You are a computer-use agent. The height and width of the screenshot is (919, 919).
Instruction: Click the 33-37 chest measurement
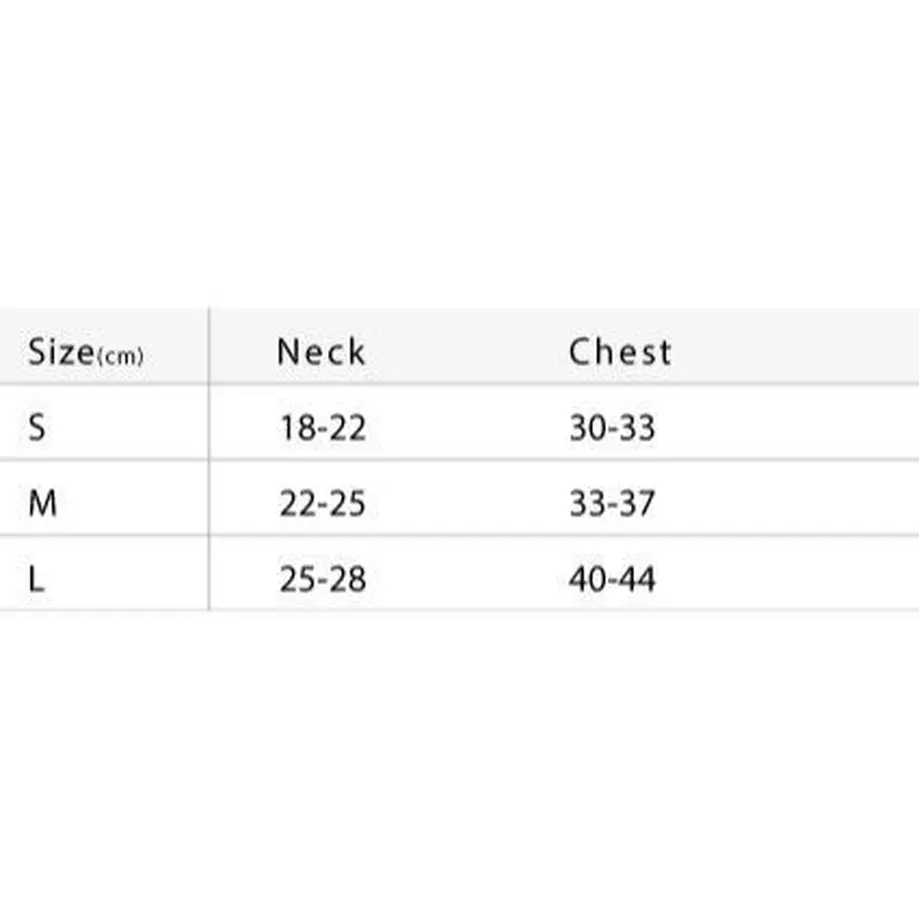(x=612, y=503)
